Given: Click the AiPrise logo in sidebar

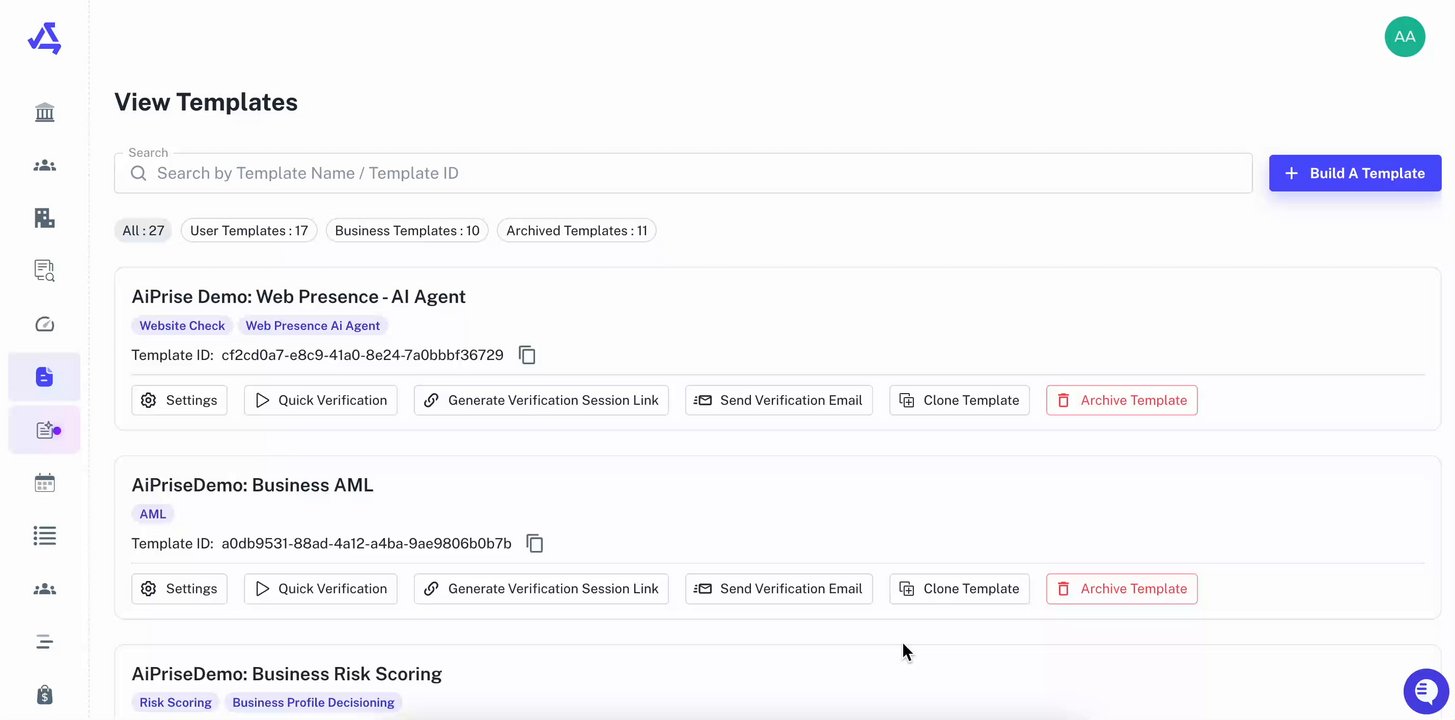Looking at the screenshot, I should pos(44,38).
